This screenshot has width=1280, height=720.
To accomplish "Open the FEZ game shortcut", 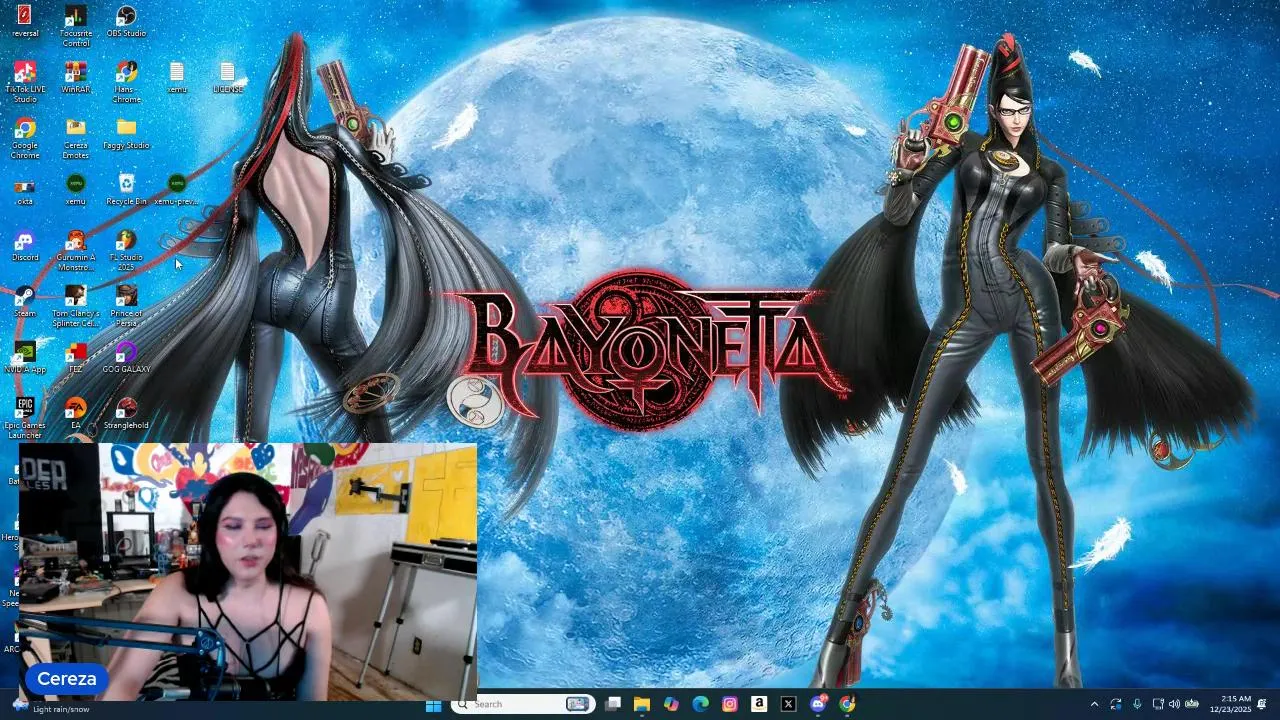I will click(x=76, y=357).
